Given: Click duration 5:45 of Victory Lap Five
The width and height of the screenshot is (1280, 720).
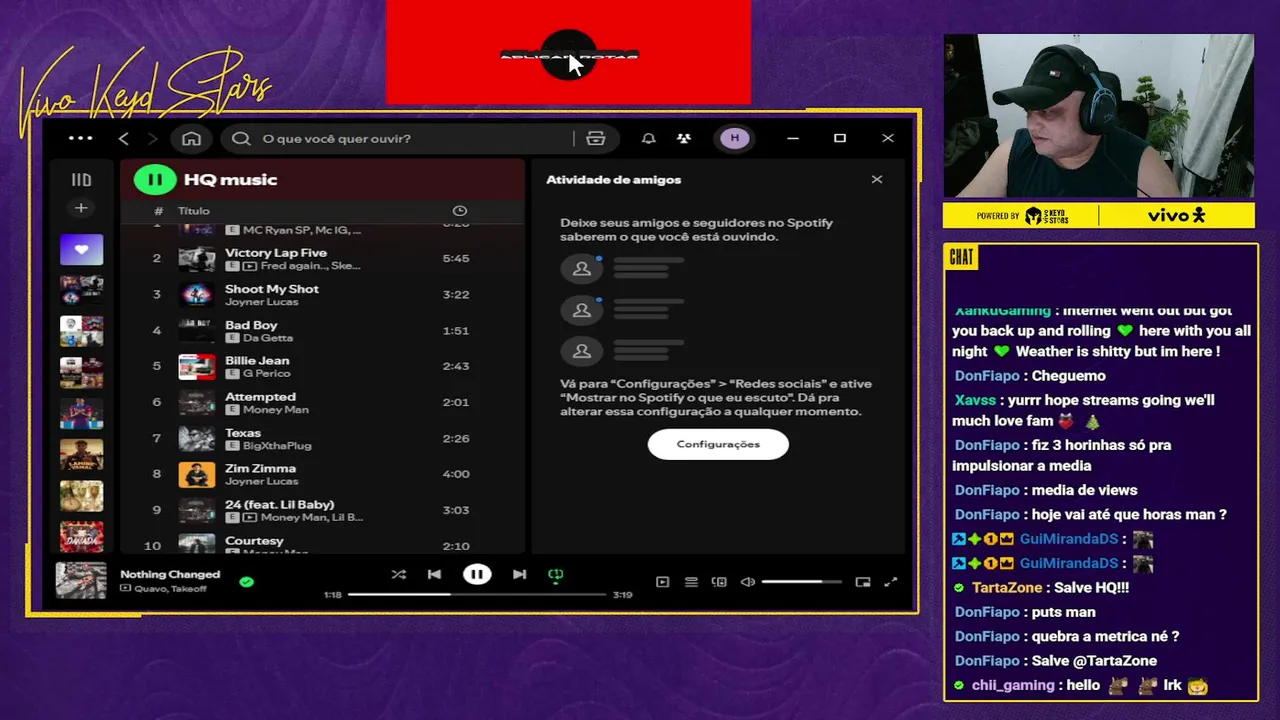Looking at the screenshot, I should click(x=456, y=258).
